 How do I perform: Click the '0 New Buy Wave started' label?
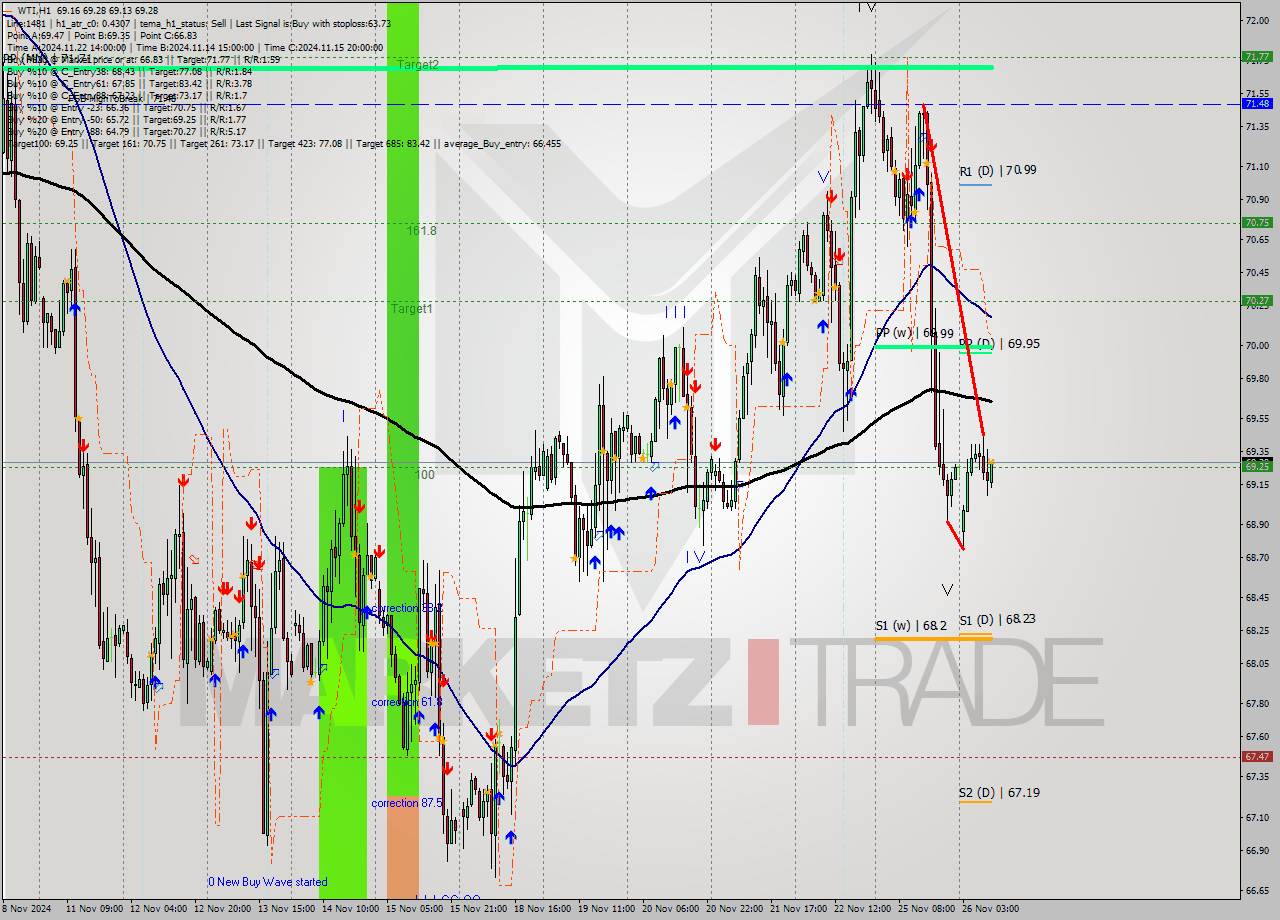[268, 882]
